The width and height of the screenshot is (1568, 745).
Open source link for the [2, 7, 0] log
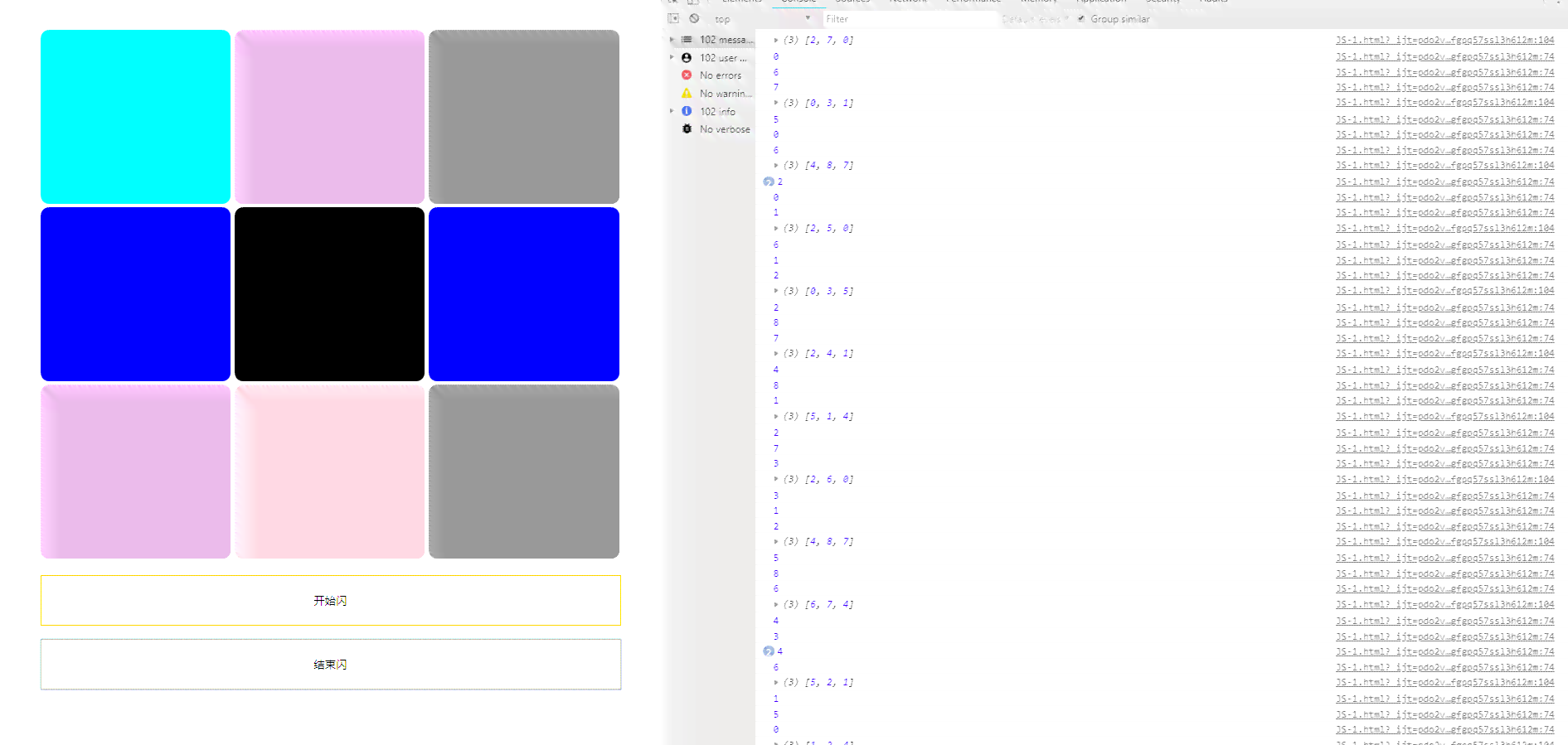coord(1444,40)
